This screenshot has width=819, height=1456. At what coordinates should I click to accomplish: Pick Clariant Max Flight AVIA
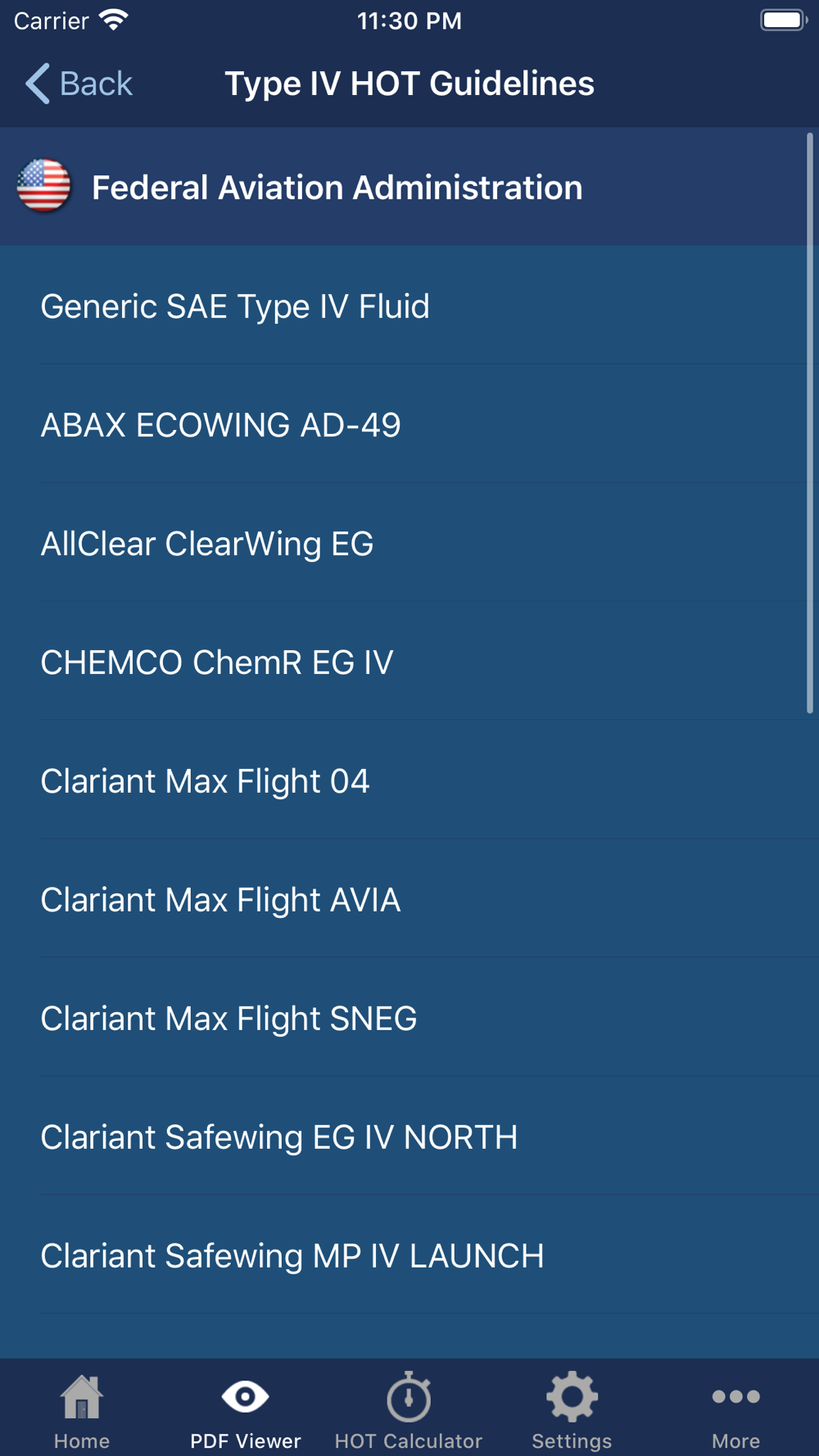tap(221, 900)
